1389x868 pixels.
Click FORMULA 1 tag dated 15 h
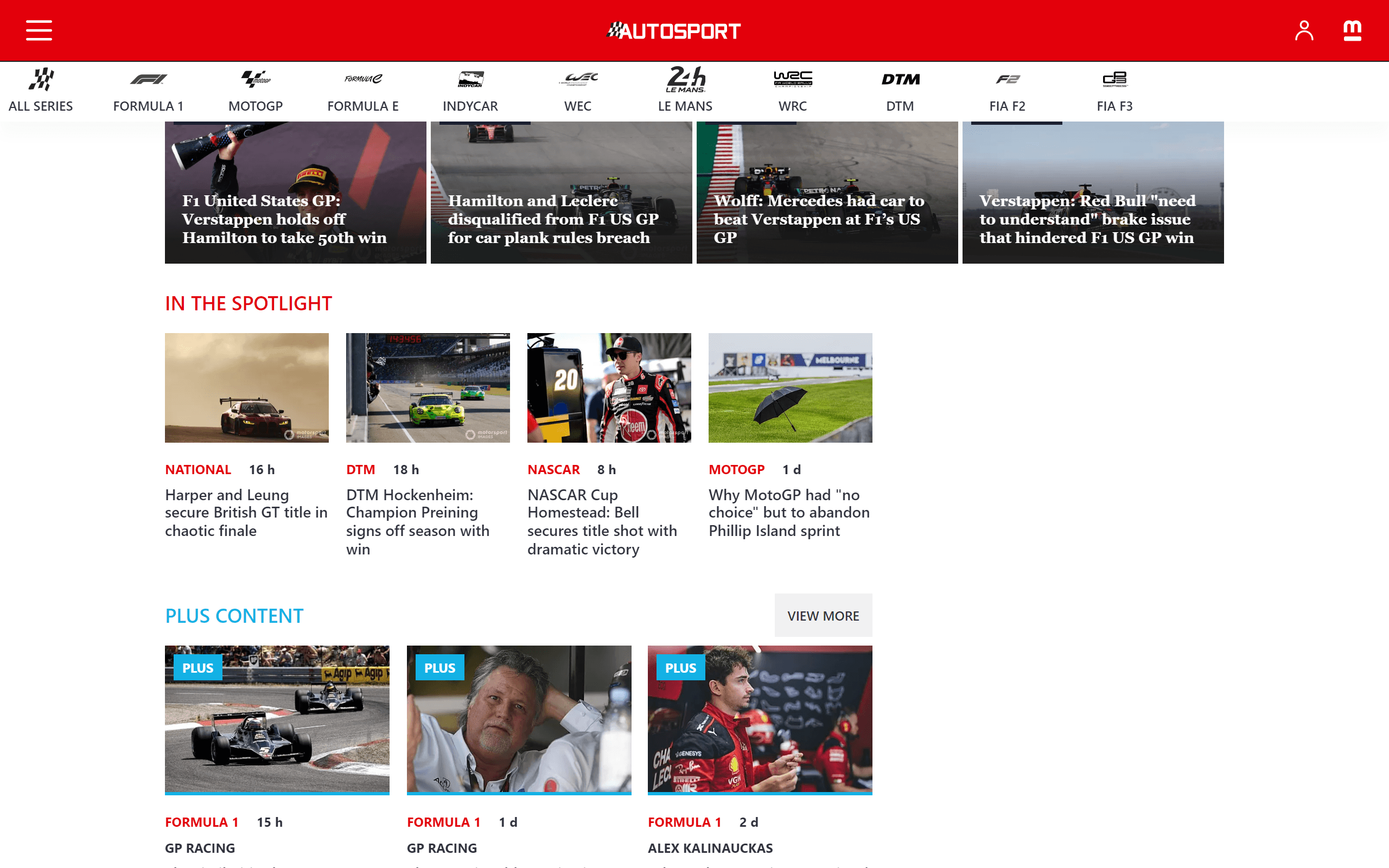201,822
